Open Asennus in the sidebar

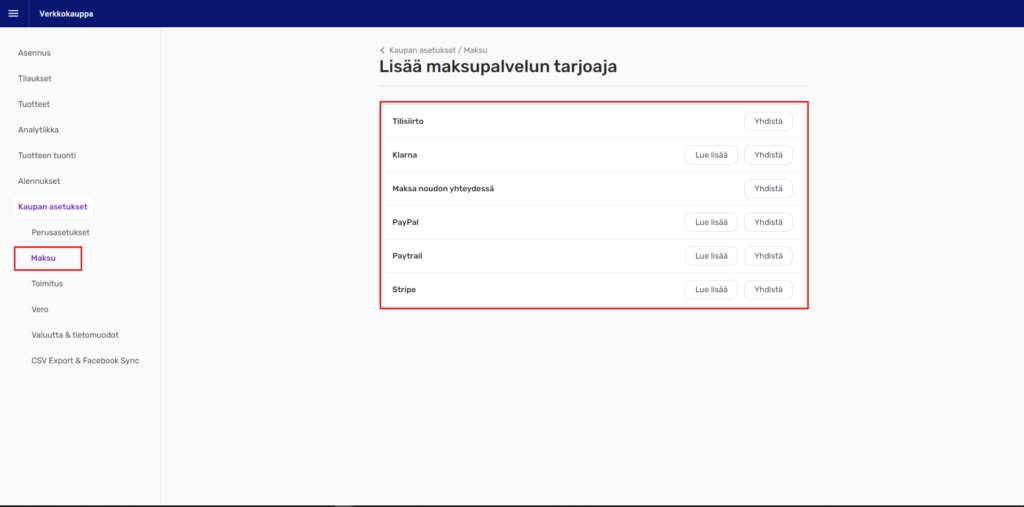[34, 52]
